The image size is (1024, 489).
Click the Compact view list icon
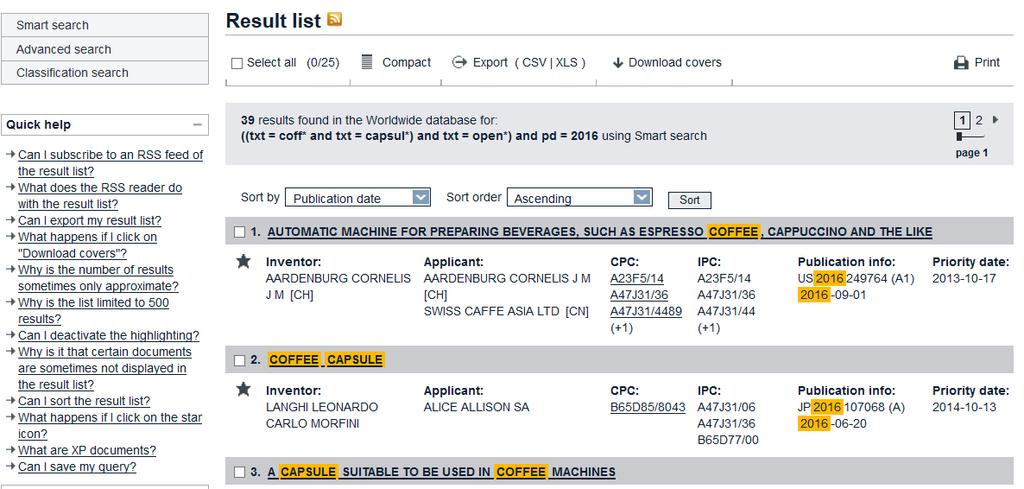point(367,62)
